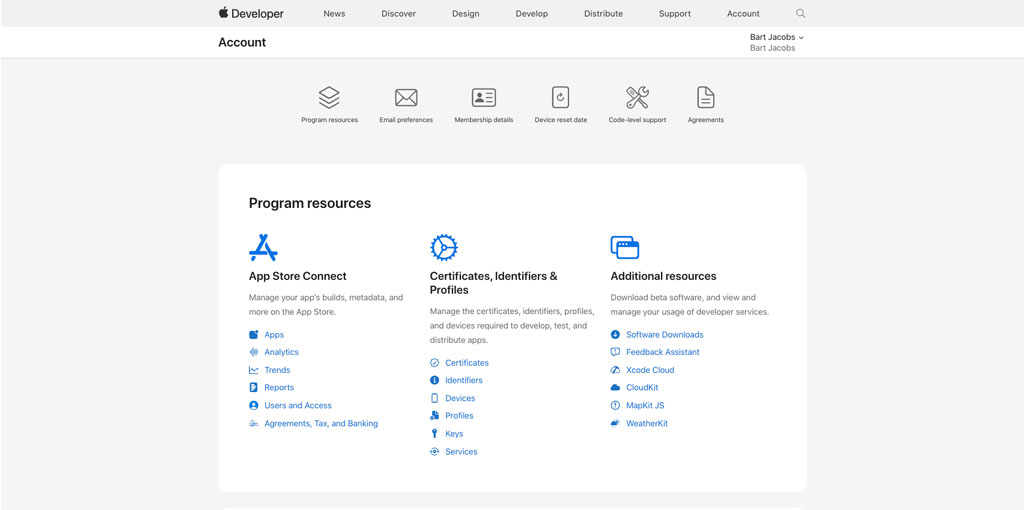This screenshot has height=510, width=1024.
Task: Click the Account page title
Action: [242, 42]
